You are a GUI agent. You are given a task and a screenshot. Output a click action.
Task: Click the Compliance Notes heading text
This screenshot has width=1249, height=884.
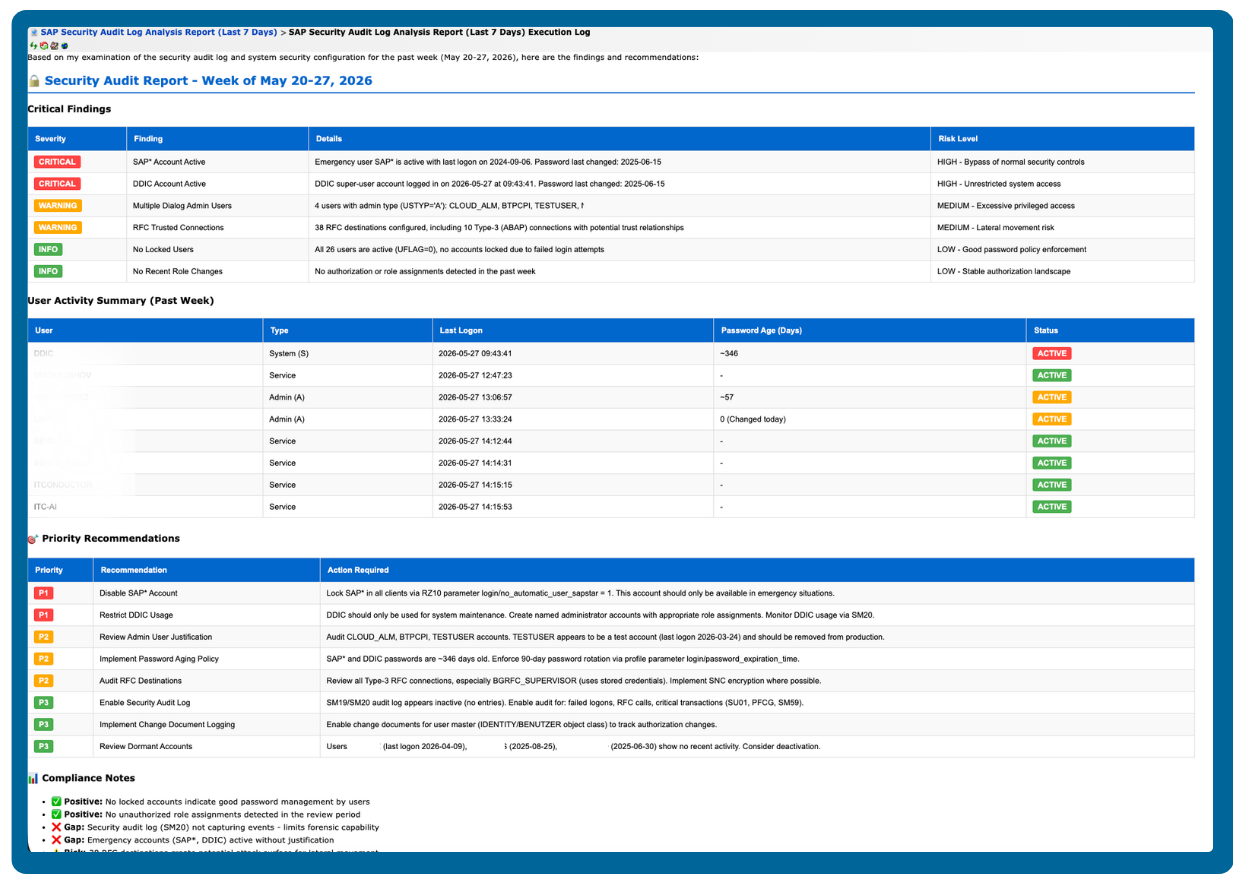(x=88, y=778)
